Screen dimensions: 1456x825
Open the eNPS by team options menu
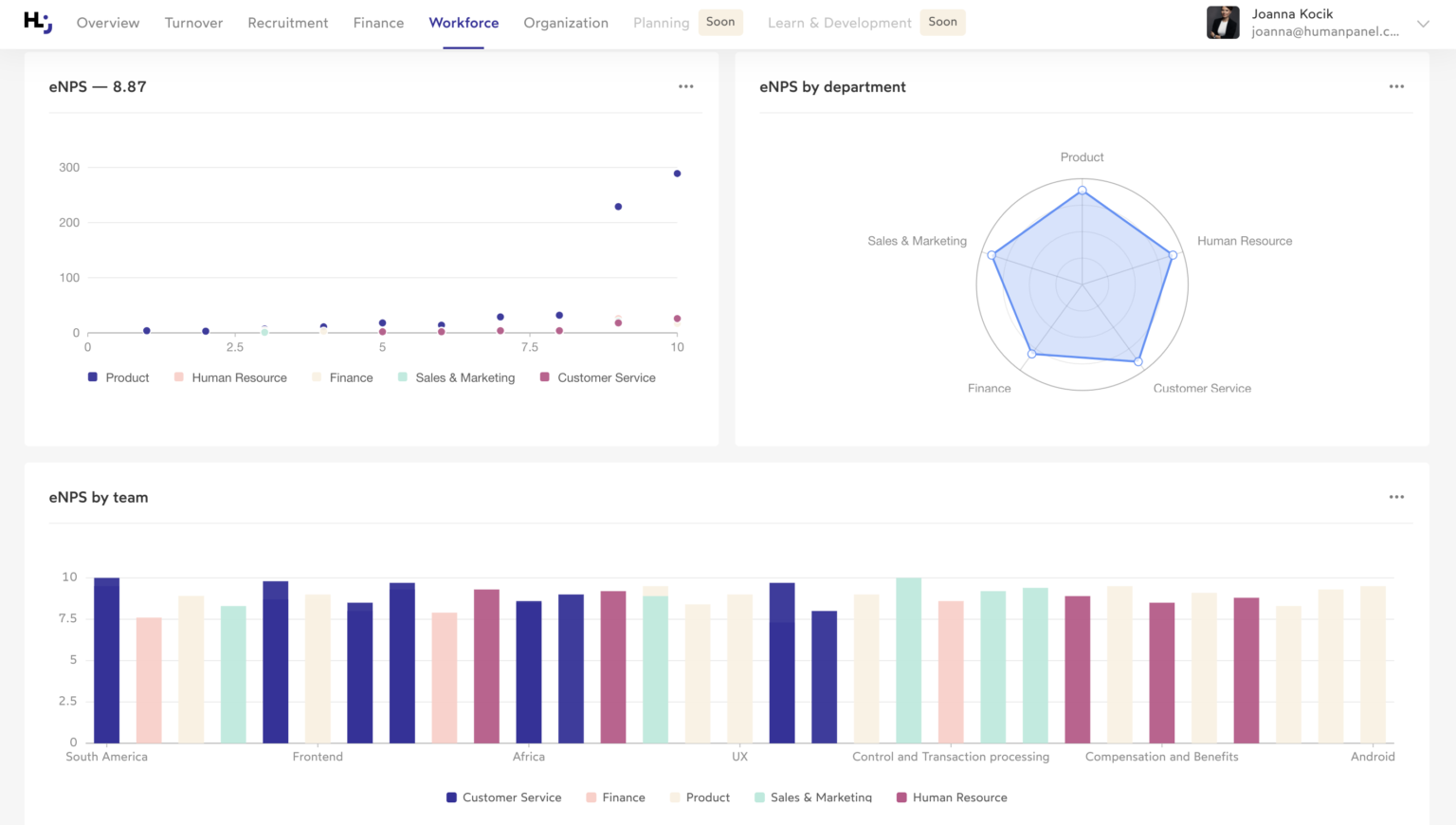click(x=1396, y=497)
